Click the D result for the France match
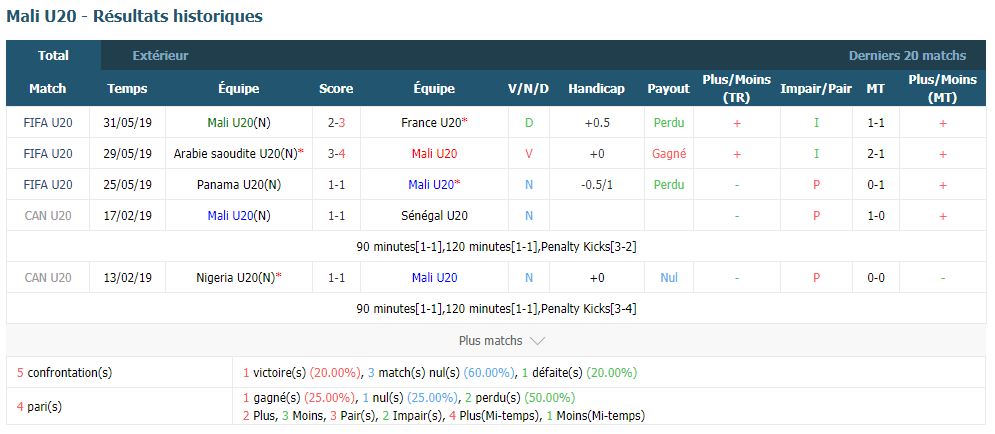The height and width of the screenshot is (434, 995). click(529, 122)
